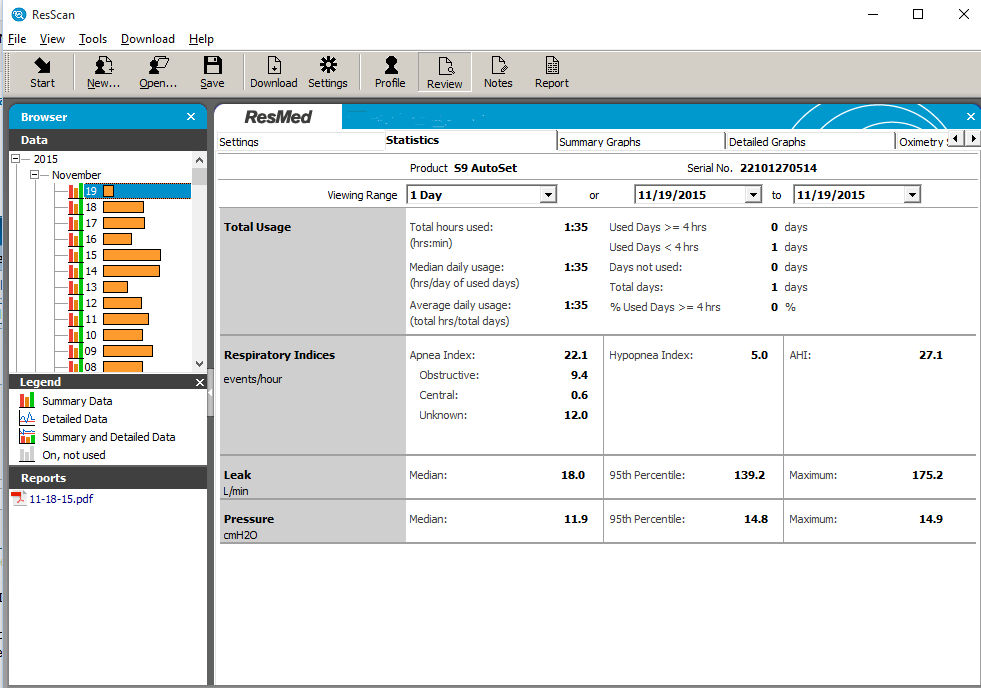Switch to Summary Graphs tab
This screenshot has height=688, width=981.
641,141
